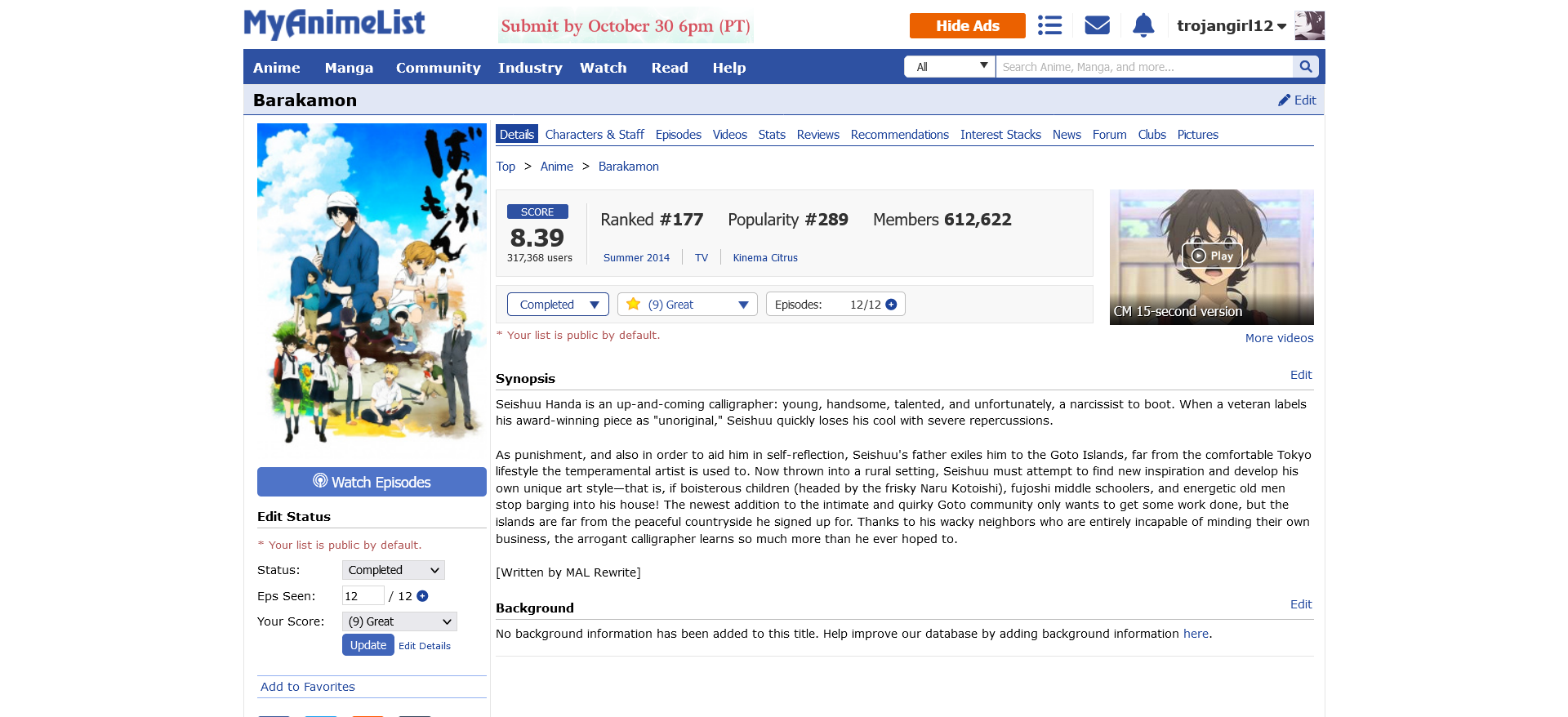Click the Barakamon cover poster image

[x=372, y=287]
